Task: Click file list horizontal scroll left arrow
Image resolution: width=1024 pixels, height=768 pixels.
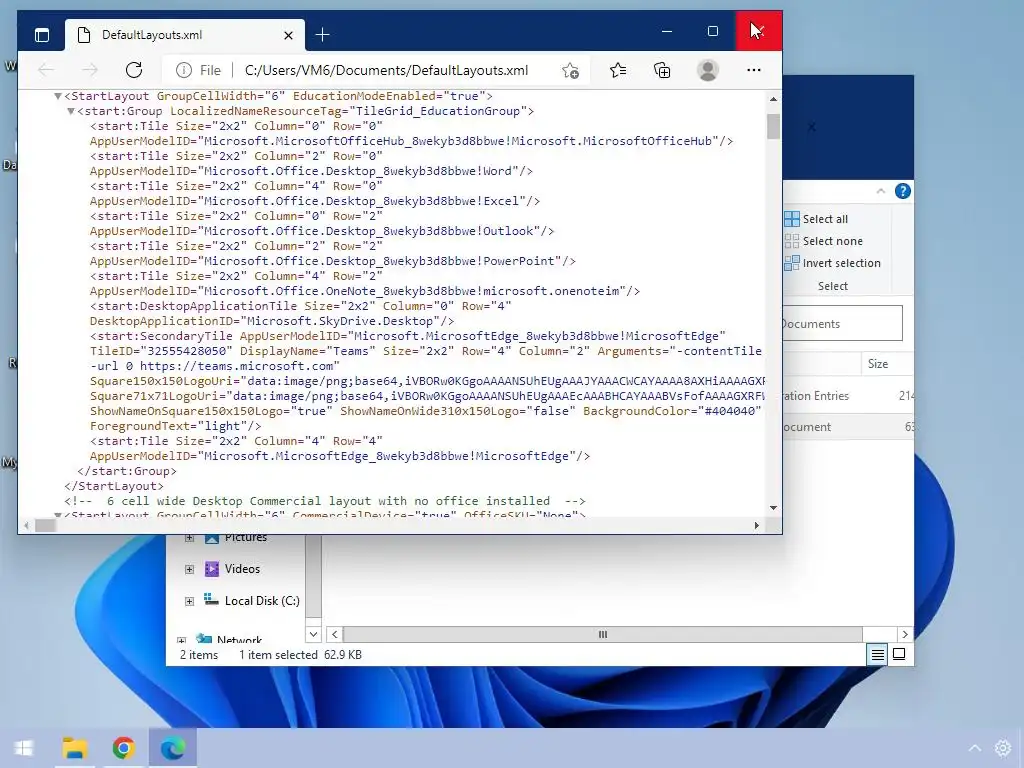Action: [334, 634]
